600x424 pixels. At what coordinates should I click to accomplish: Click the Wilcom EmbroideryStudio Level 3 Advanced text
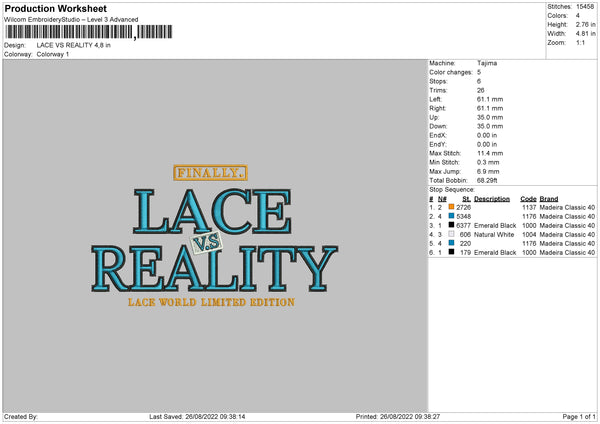71,20
